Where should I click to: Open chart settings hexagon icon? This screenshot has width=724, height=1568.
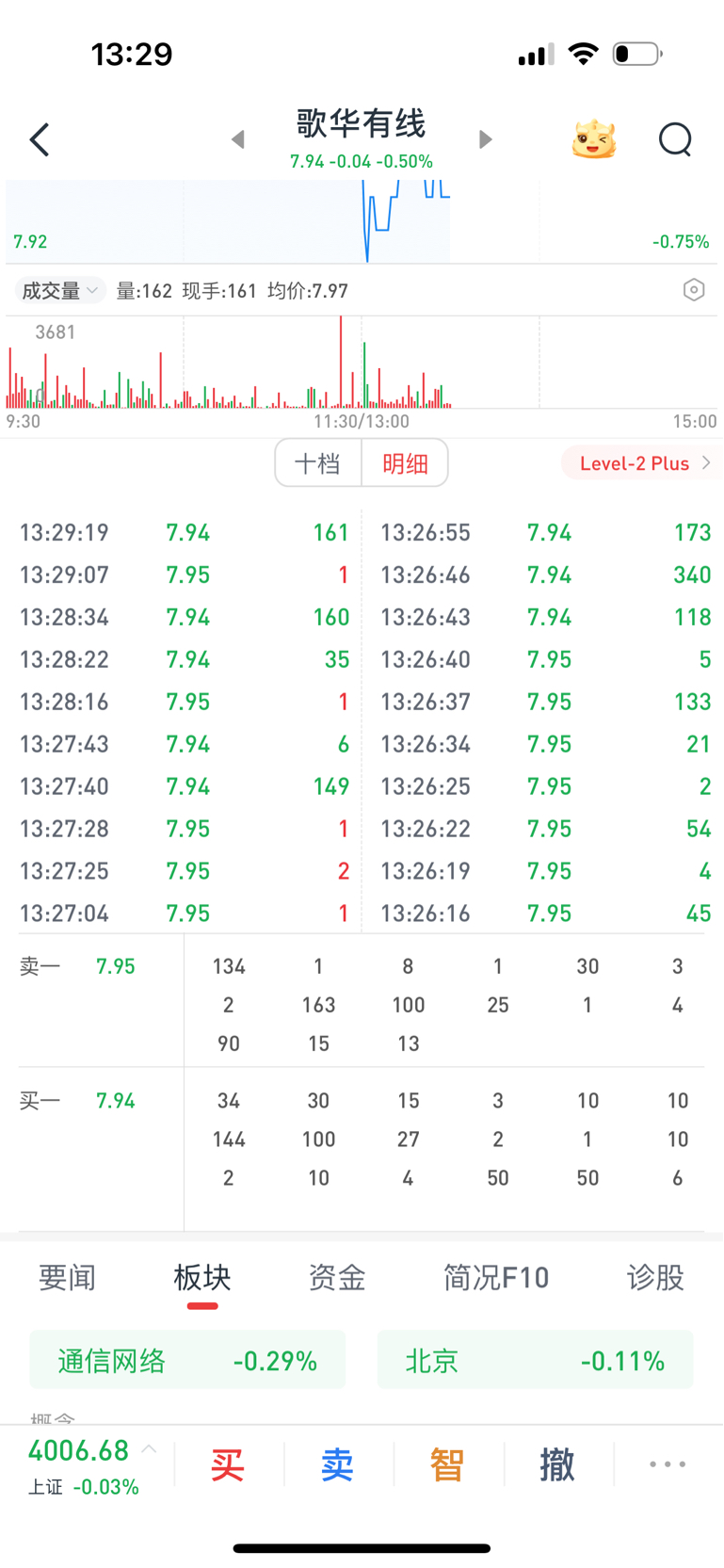click(694, 290)
